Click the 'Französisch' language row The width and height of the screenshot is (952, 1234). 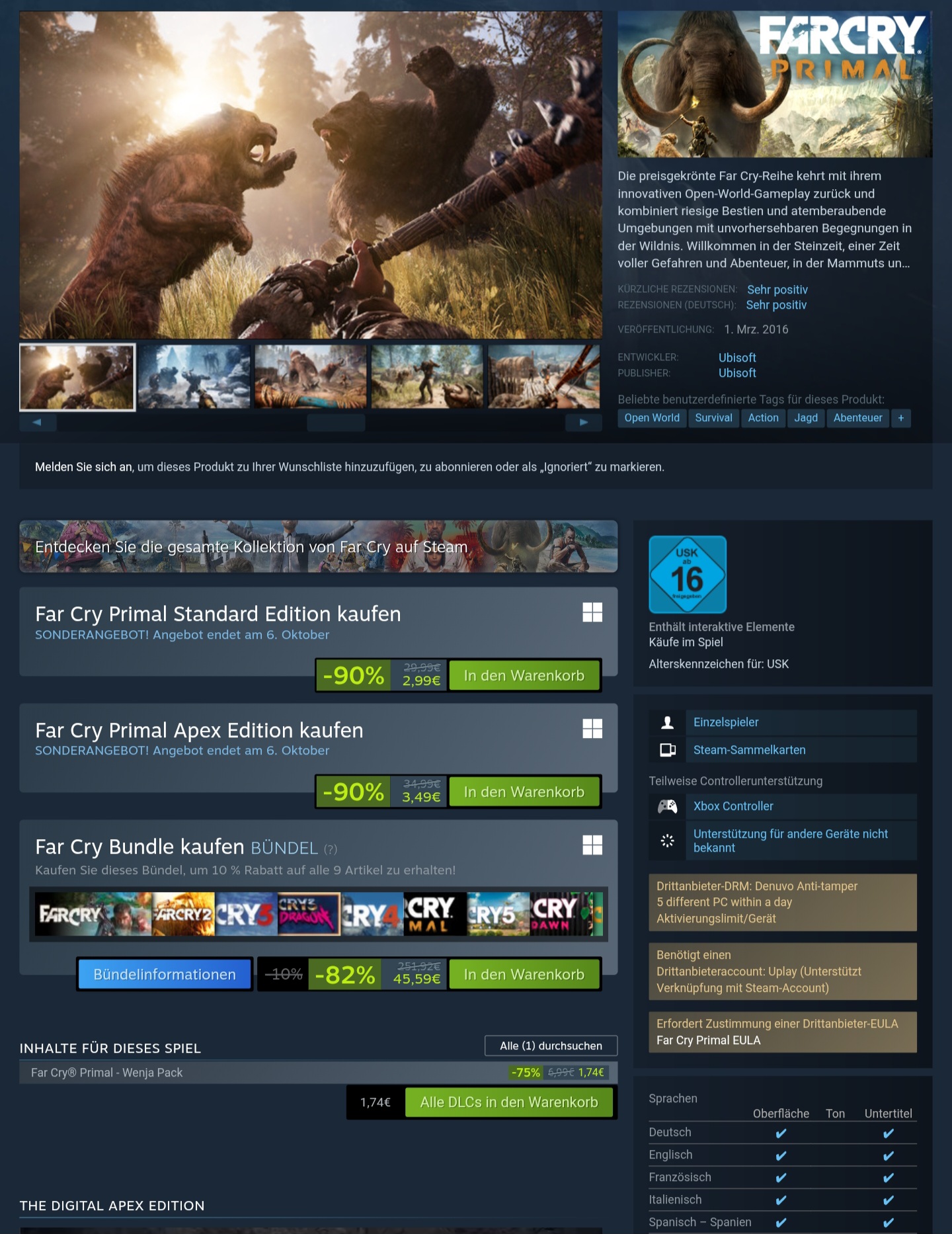click(783, 1177)
